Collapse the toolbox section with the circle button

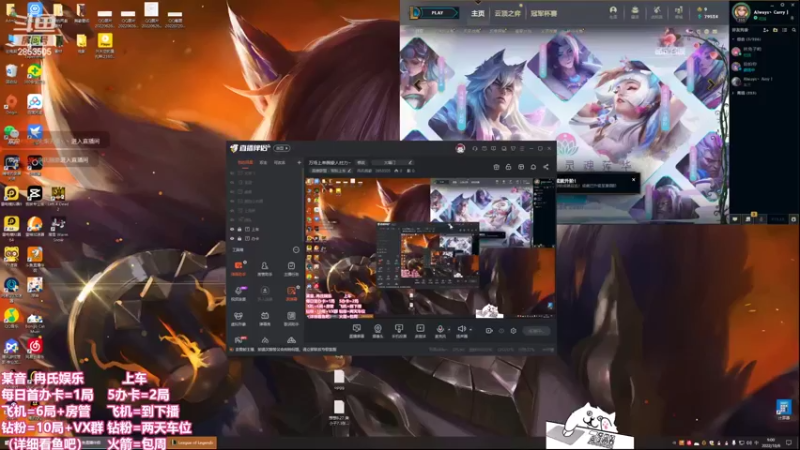point(296,250)
